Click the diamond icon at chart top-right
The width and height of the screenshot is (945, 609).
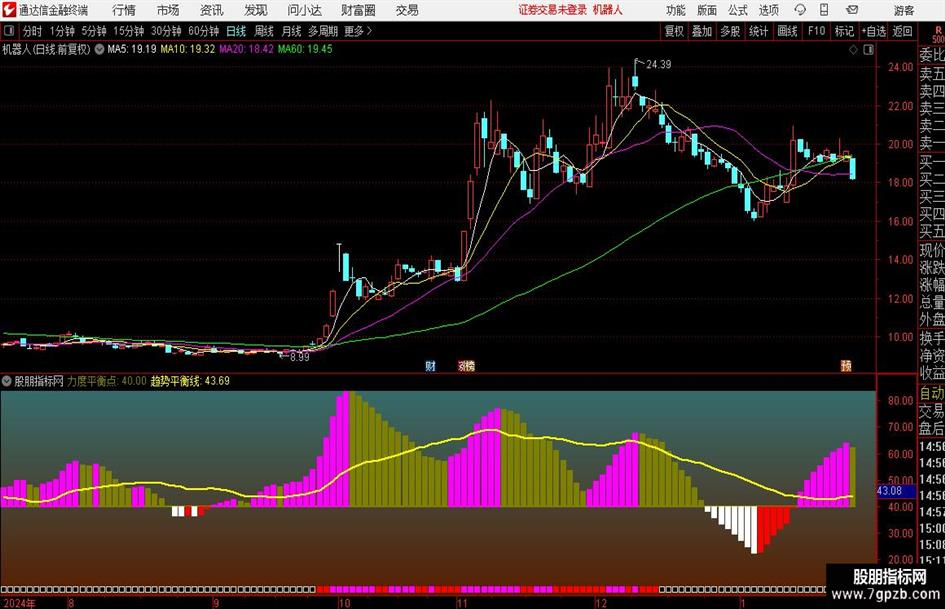853,50
